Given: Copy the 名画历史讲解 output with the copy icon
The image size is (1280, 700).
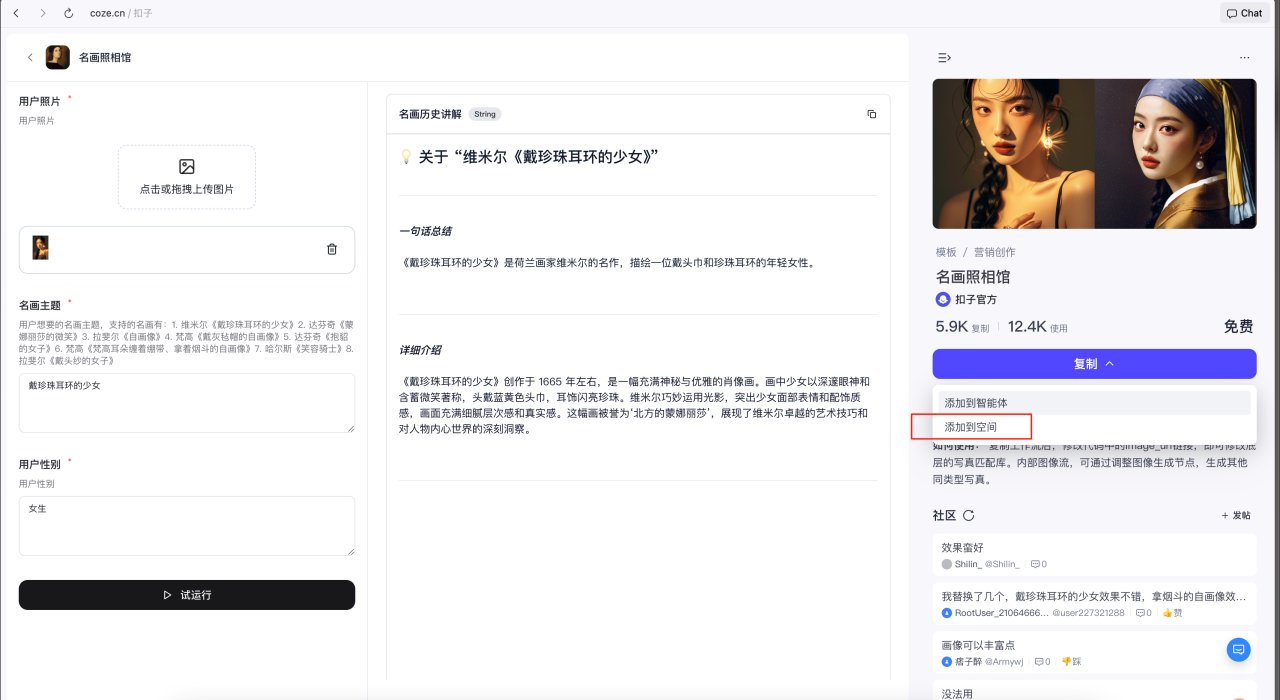Looking at the screenshot, I should pos(872,114).
